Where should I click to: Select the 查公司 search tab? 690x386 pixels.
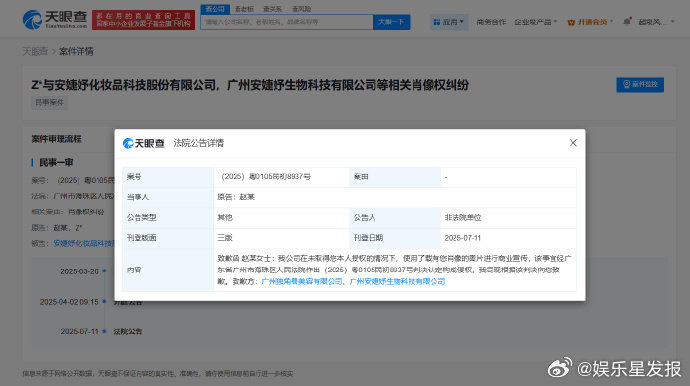215,9
